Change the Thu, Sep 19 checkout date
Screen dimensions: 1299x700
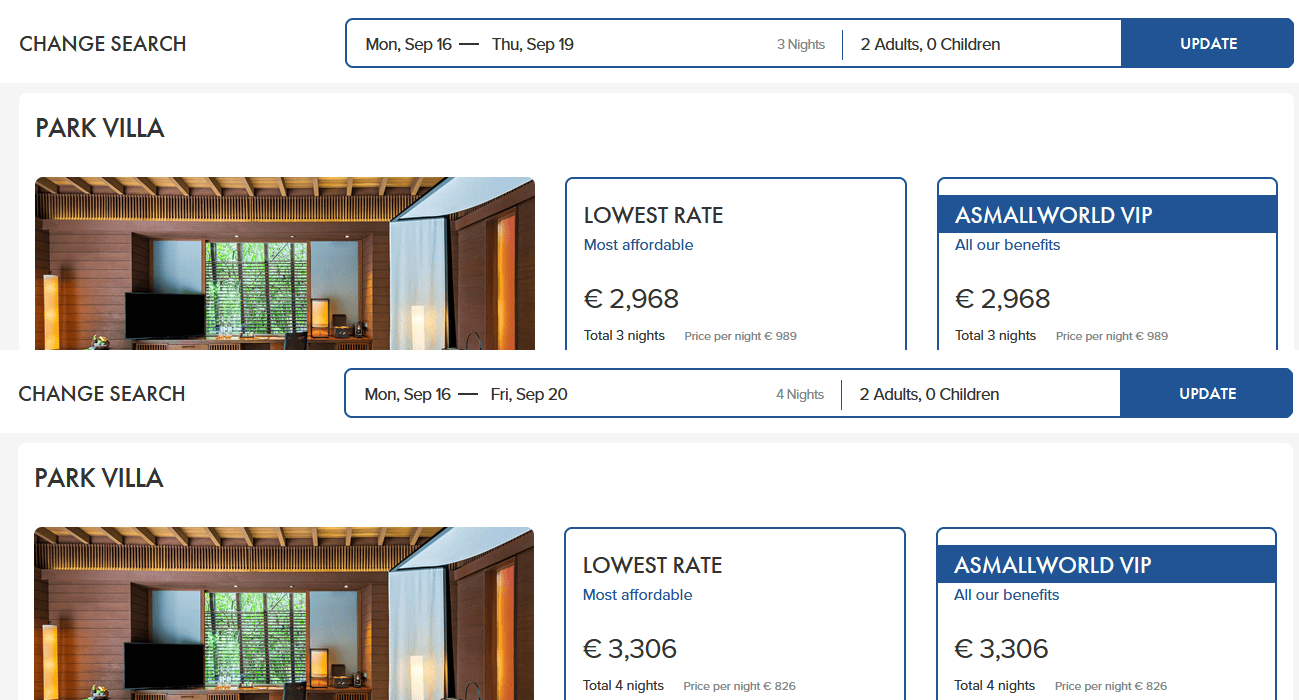pos(532,44)
